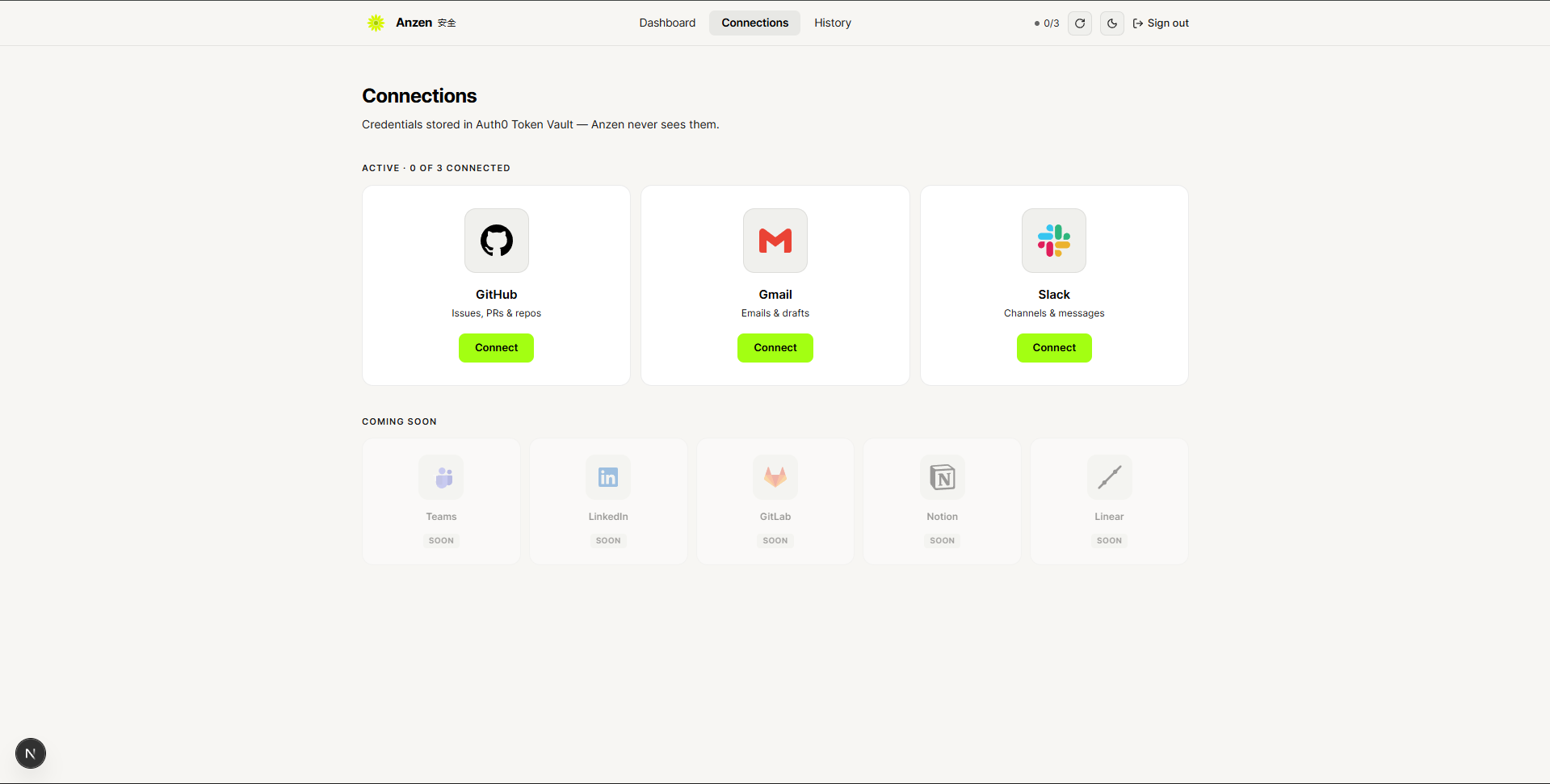Click the GitHub card title text
Screen dimensions: 1550x784
tap(496, 295)
